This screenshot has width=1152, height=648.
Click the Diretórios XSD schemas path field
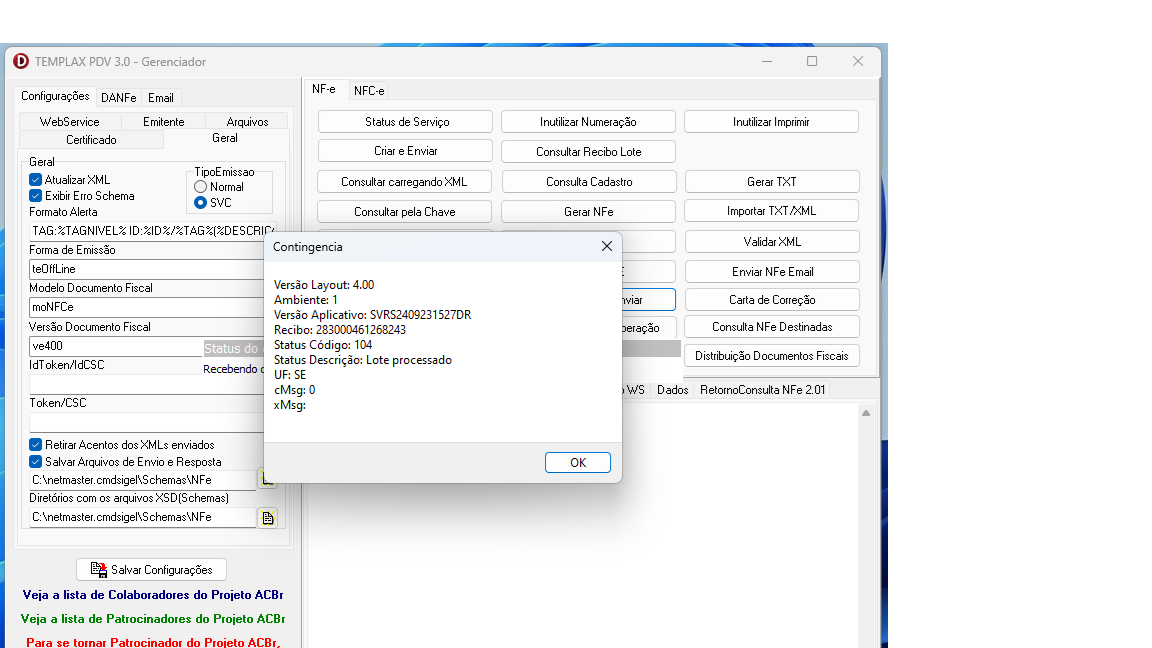tap(143, 517)
